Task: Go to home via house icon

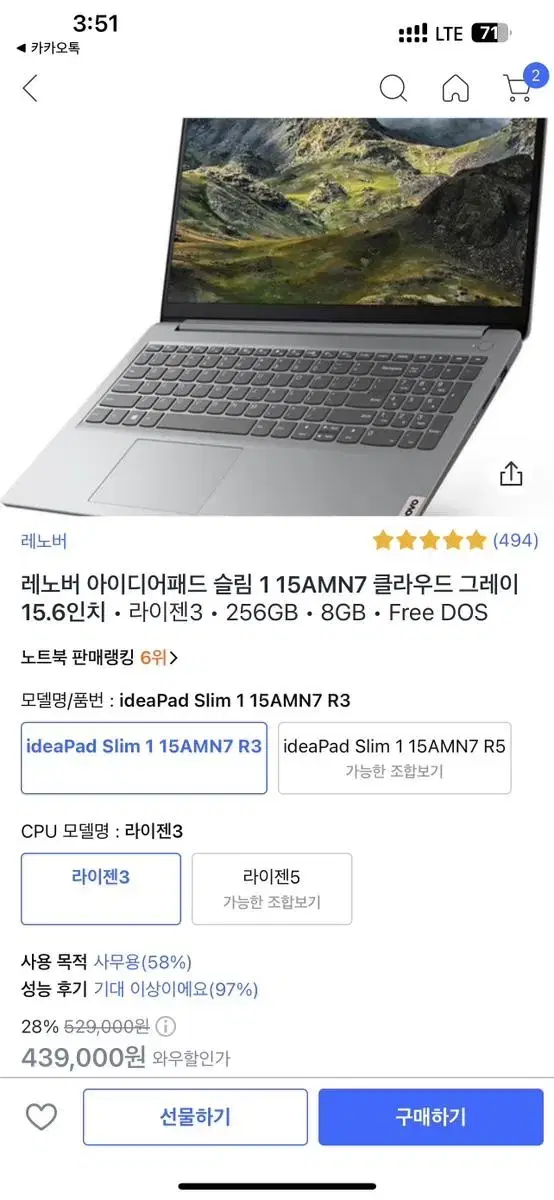Action: pos(455,88)
